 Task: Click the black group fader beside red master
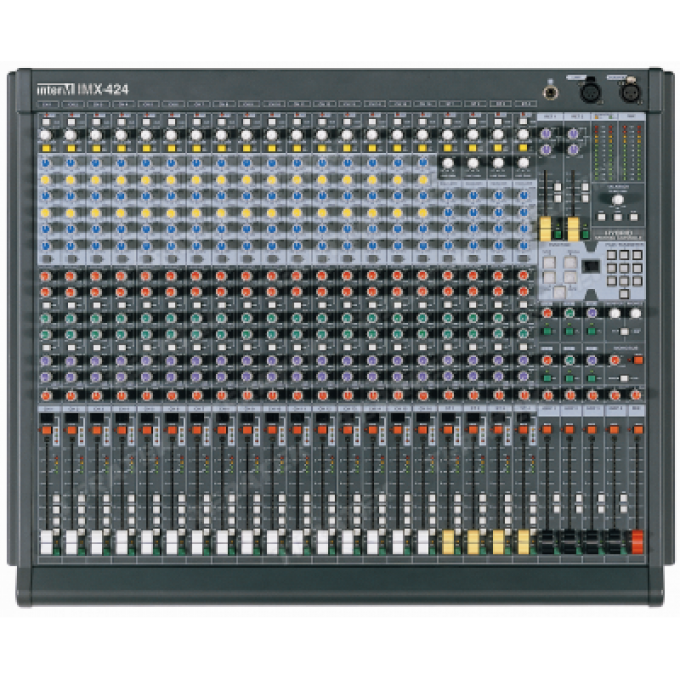tap(614, 542)
